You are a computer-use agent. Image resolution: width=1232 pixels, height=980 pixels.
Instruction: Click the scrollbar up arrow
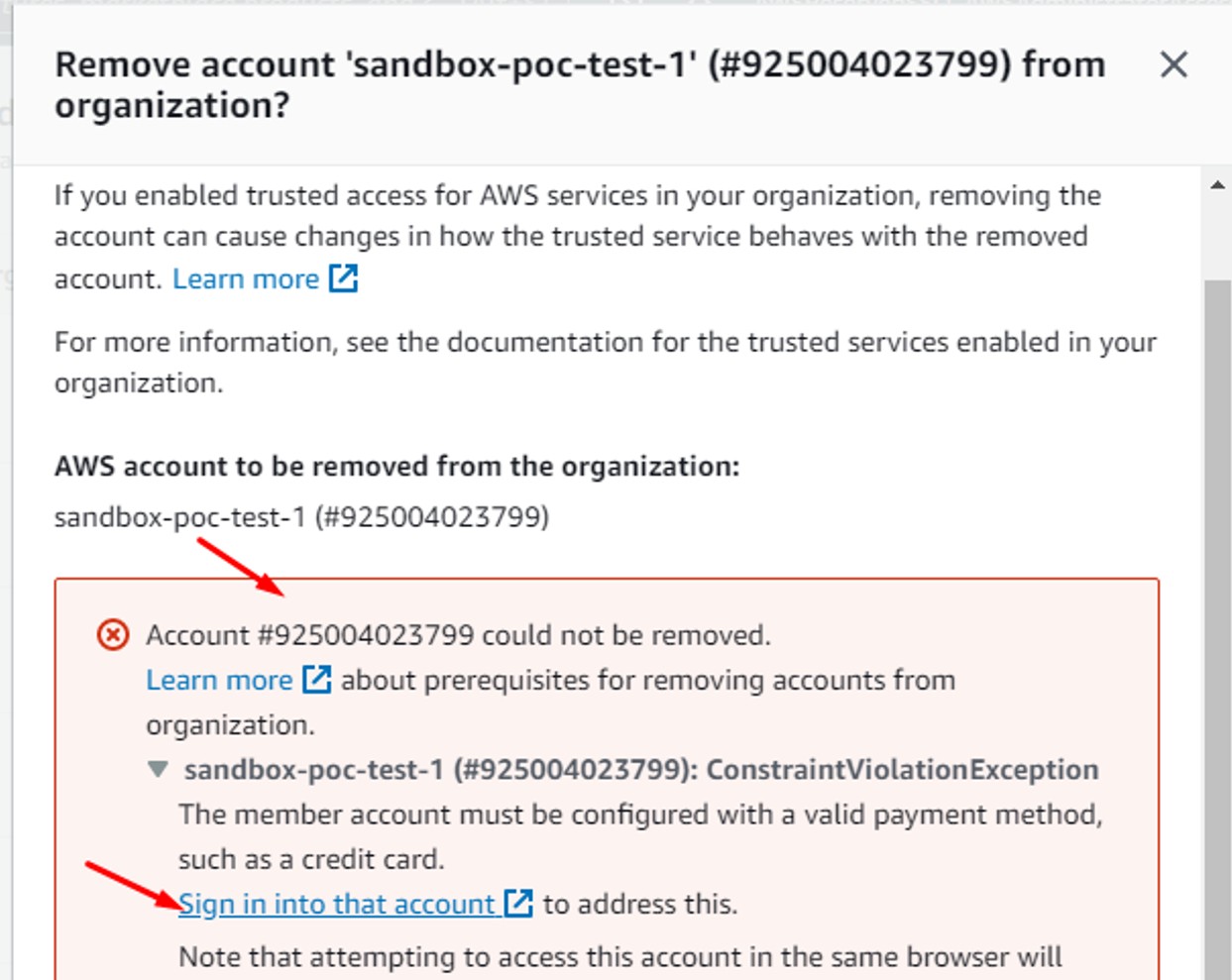click(x=1217, y=185)
